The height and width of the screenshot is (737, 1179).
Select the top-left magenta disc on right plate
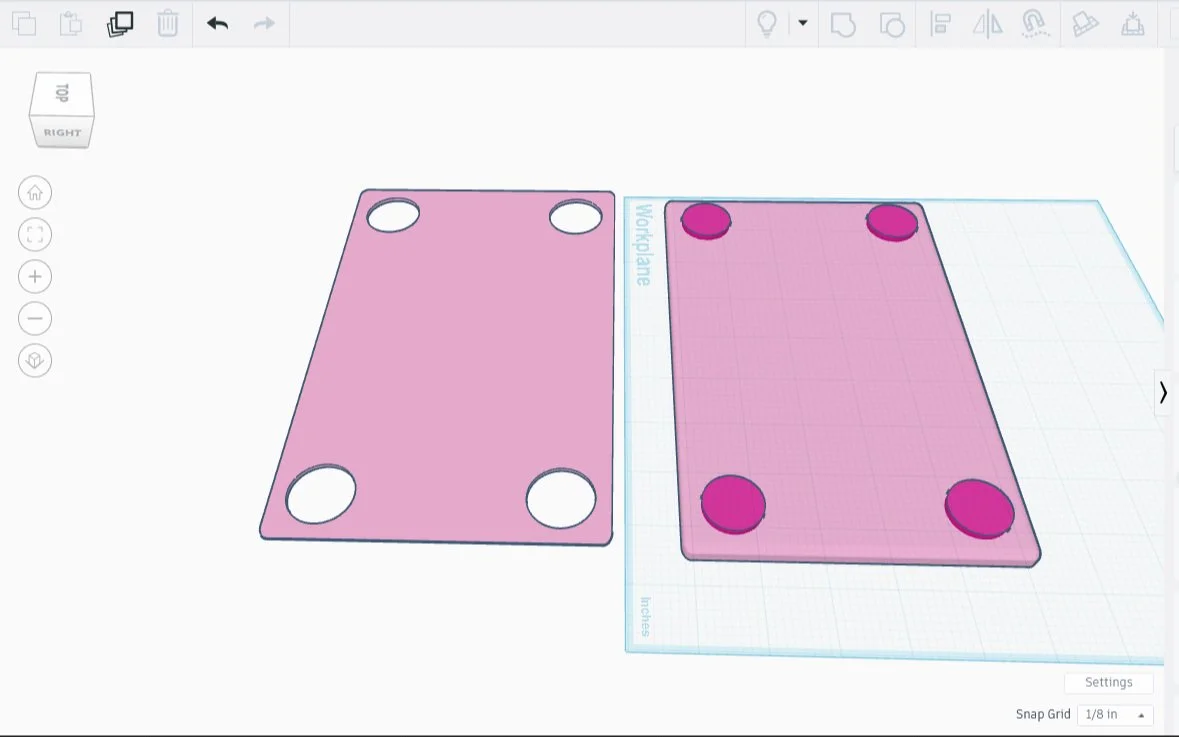(705, 221)
